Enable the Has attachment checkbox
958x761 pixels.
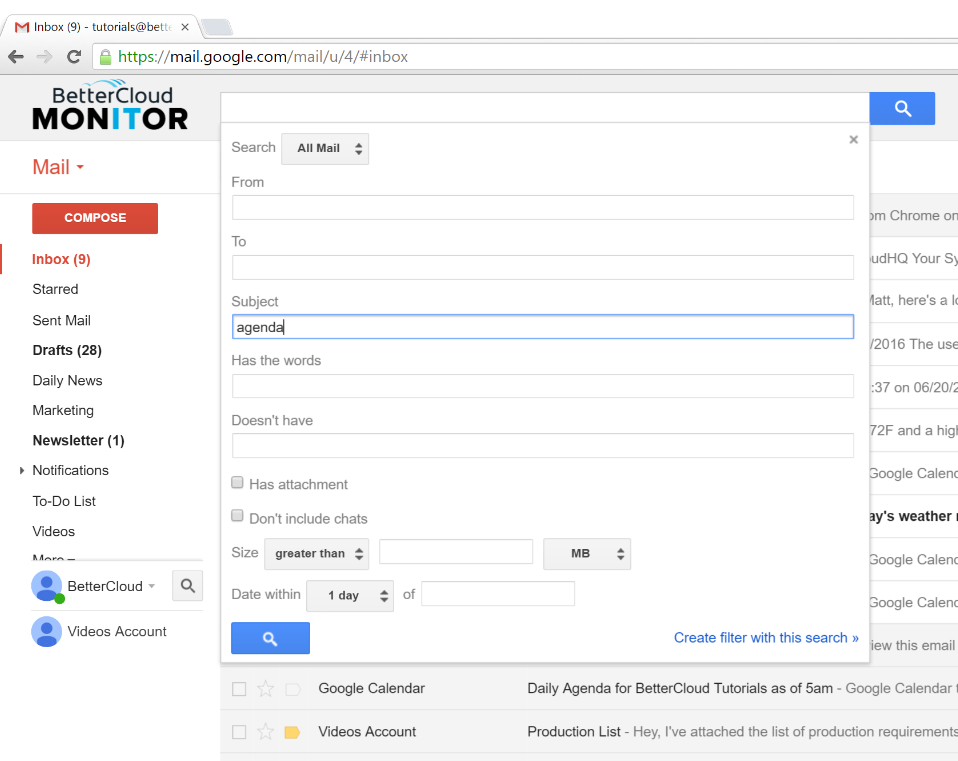238,483
